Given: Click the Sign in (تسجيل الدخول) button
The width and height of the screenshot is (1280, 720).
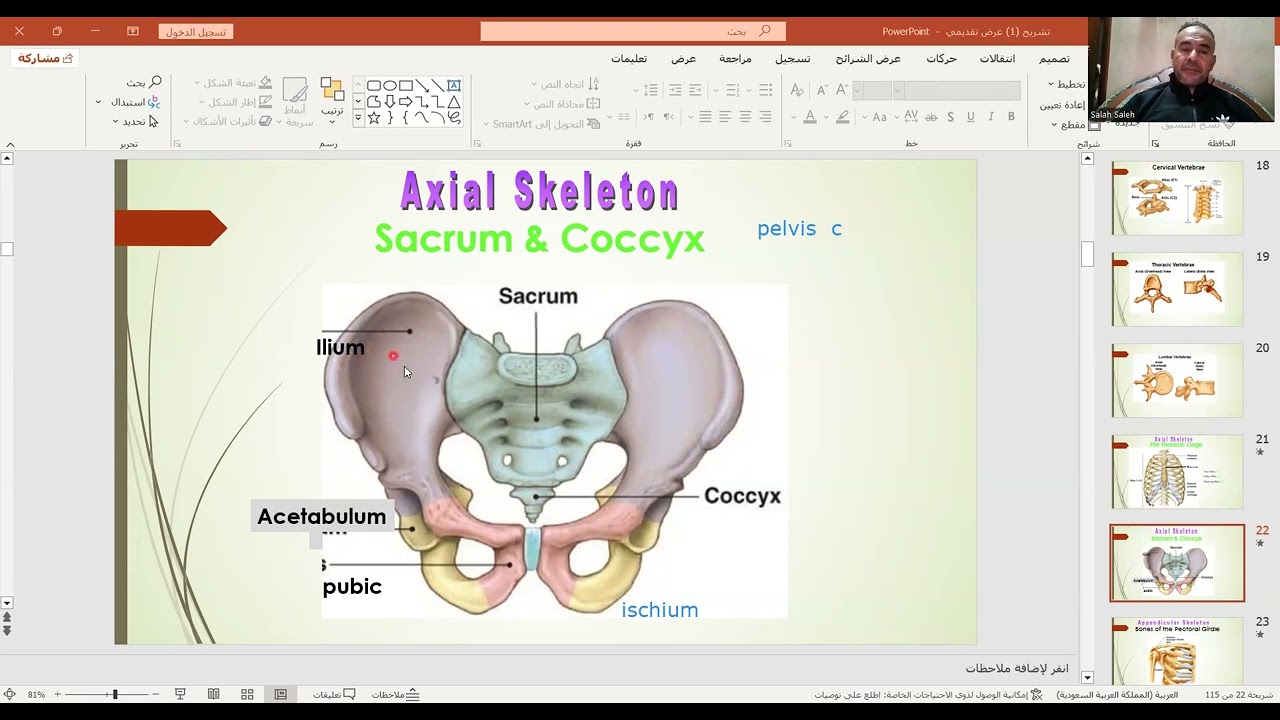Looking at the screenshot, I should tap(196, 32).
